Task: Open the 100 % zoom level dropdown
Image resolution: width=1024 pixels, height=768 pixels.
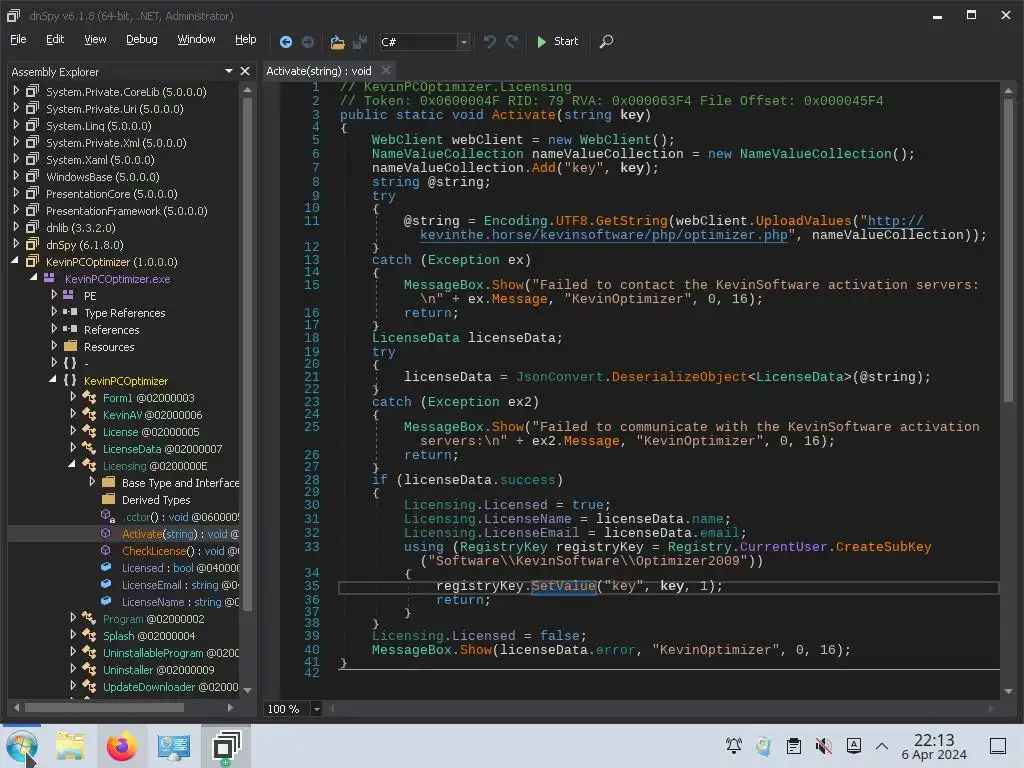Action: 317,709
